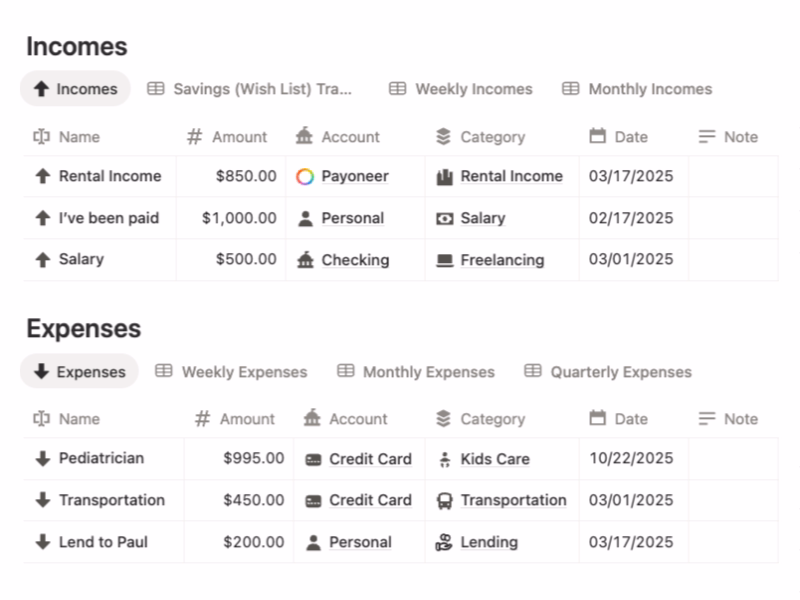Select the bar chart icon beside Rental Income category

[443, 176]
